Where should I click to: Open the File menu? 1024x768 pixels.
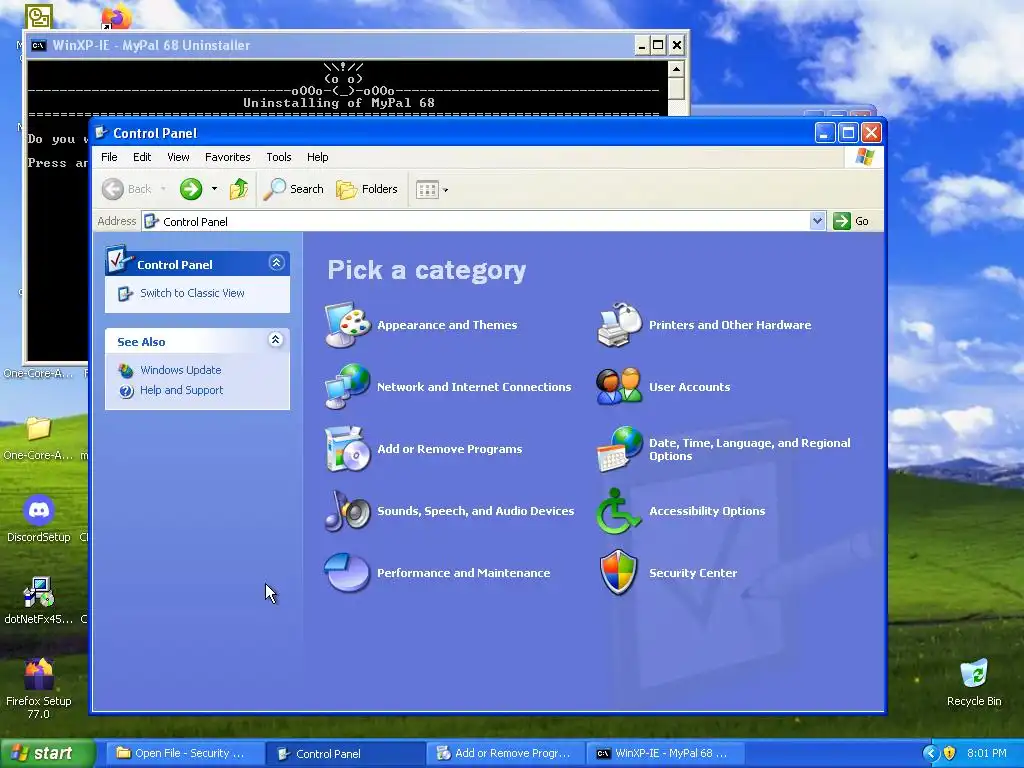click(109, 157)
